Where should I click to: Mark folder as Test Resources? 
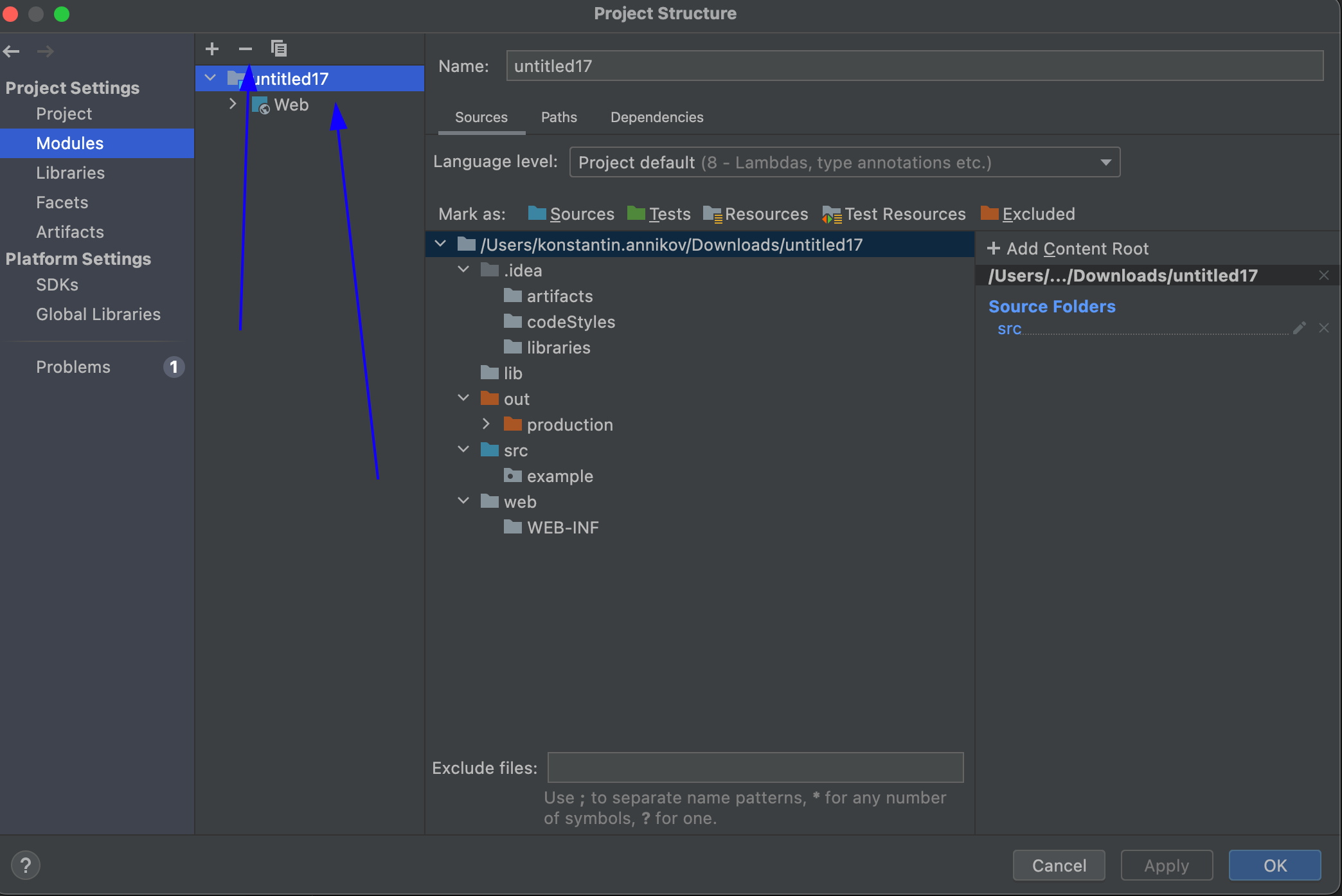[894, 214]
